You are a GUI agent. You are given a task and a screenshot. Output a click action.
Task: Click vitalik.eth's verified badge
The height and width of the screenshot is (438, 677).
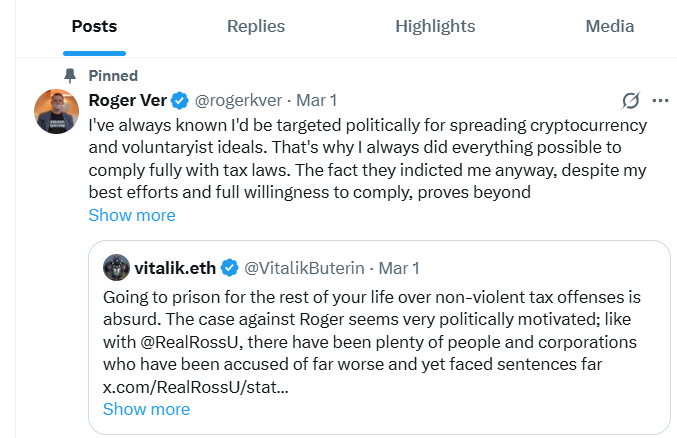coord(229,267)
